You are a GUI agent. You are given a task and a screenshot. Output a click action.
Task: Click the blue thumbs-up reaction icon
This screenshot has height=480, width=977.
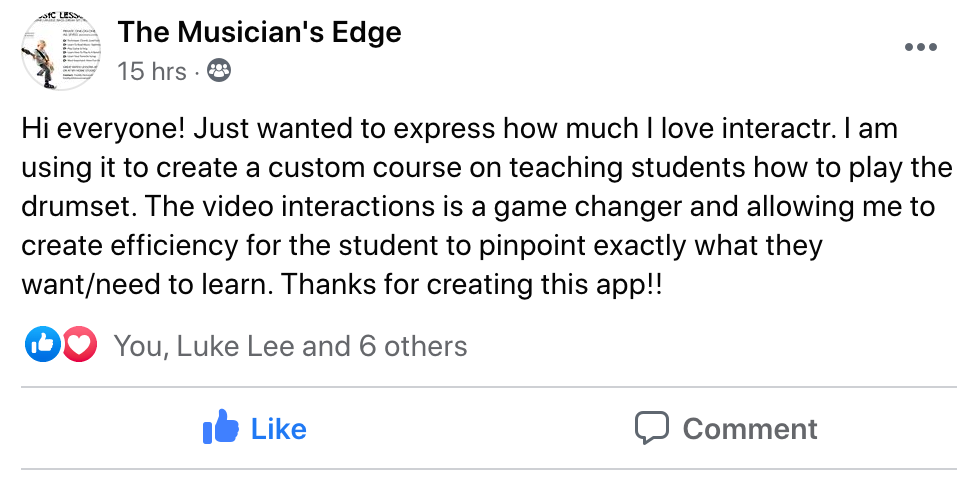pyautogui.click(x=42, y=346)
